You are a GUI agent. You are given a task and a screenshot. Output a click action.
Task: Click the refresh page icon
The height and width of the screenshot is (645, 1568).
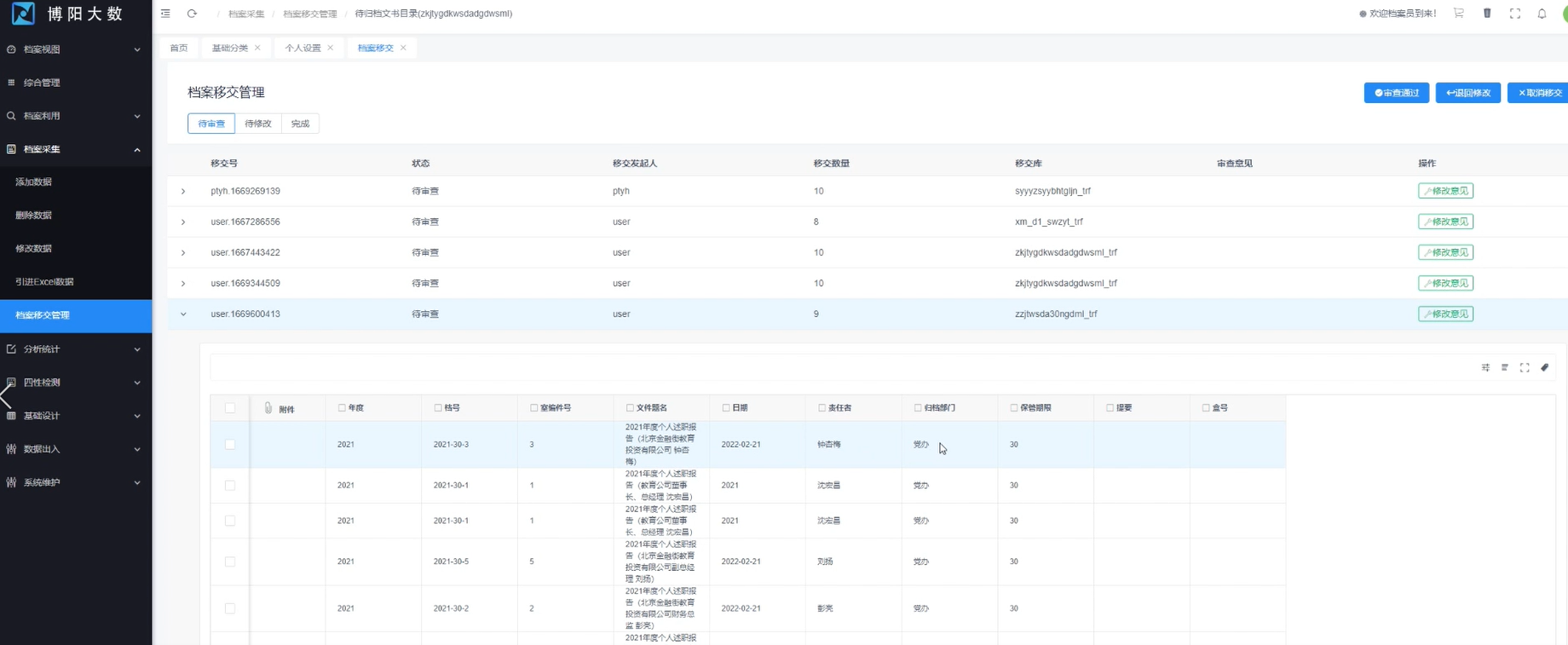tap(192, 14)
